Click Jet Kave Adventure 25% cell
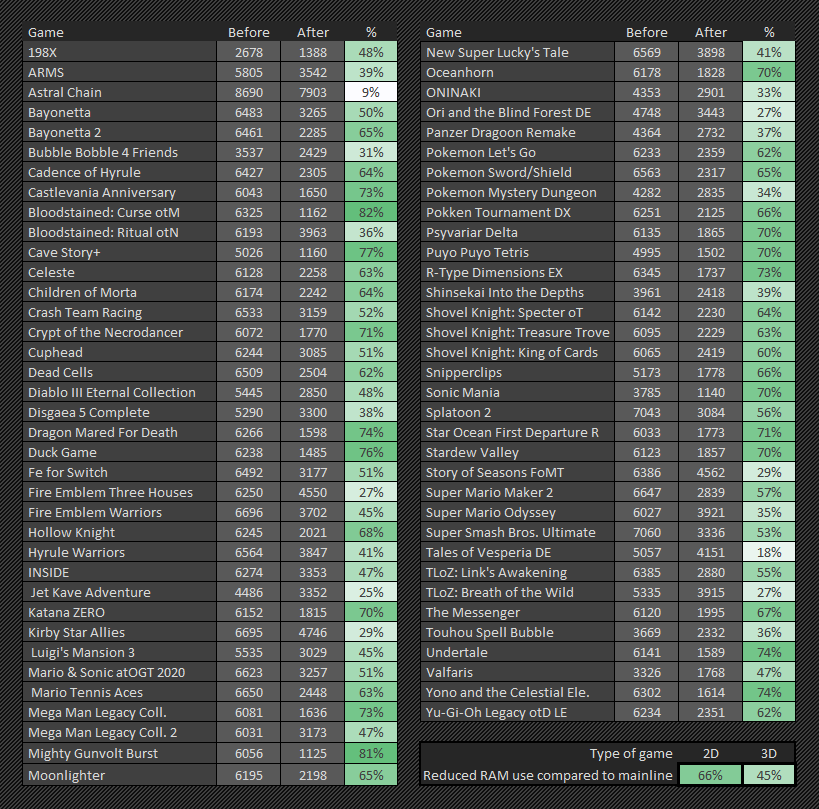 [371, 593]
